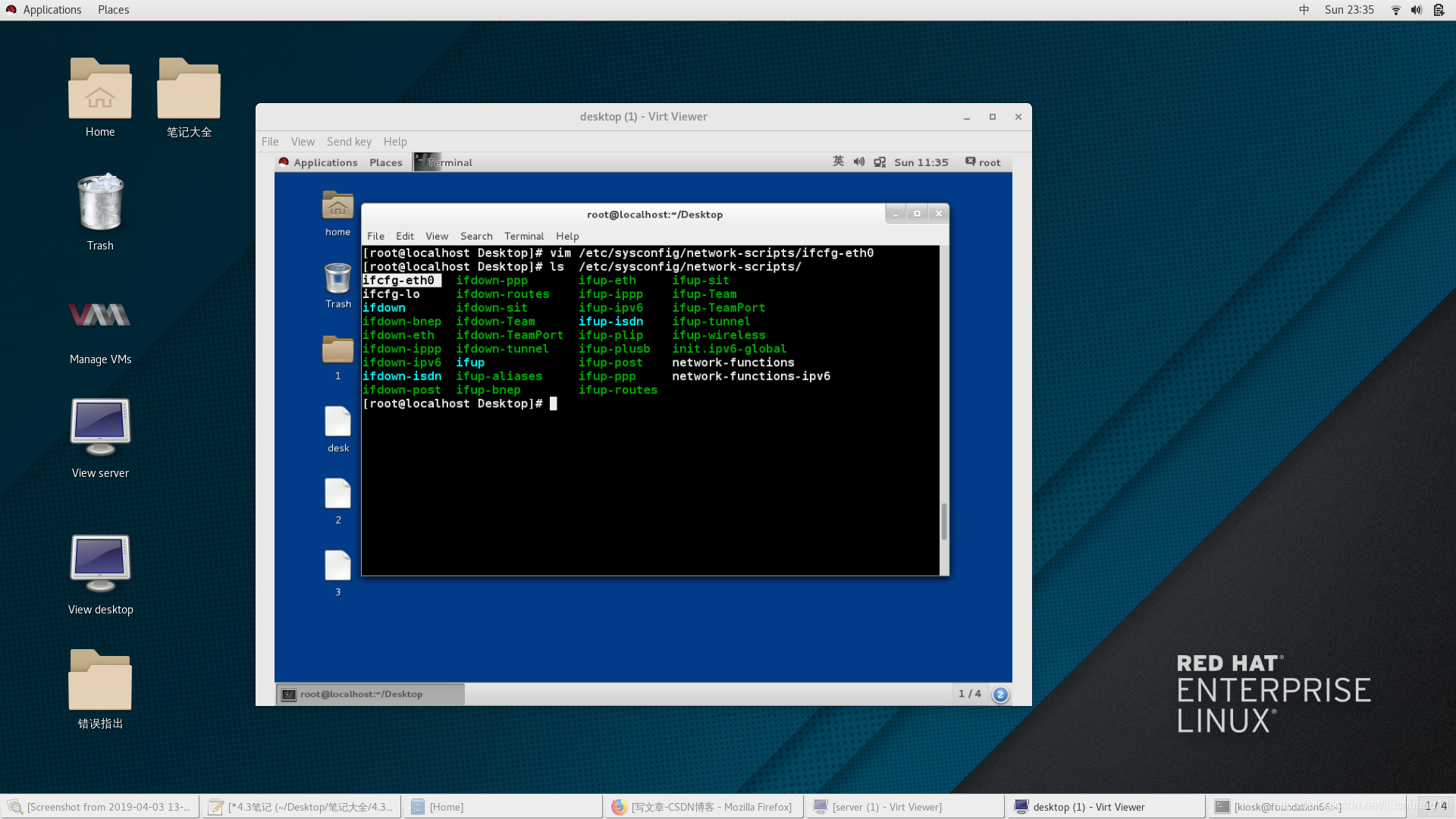The height and width of the screenshot is (819, 1456).
Task: Open the Virt Viewer Send key menu
Action: tap(349, 142)
